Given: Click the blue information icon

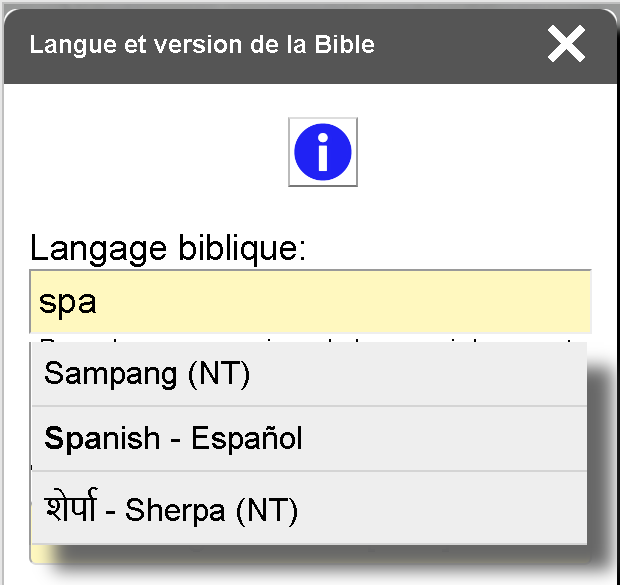Looking at the screenshot, I should 322,152.
